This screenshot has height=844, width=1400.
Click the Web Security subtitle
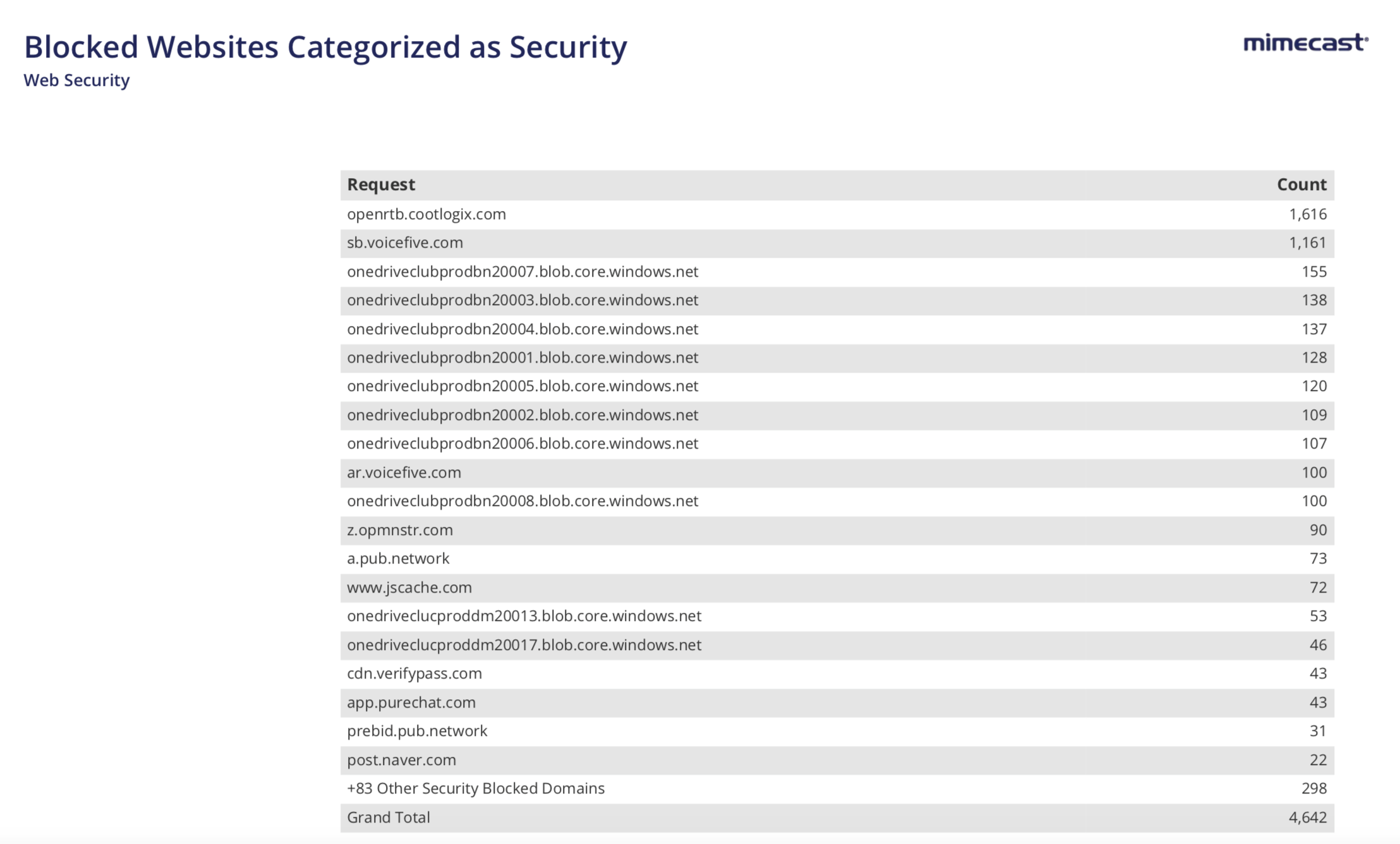pos(76,80)
